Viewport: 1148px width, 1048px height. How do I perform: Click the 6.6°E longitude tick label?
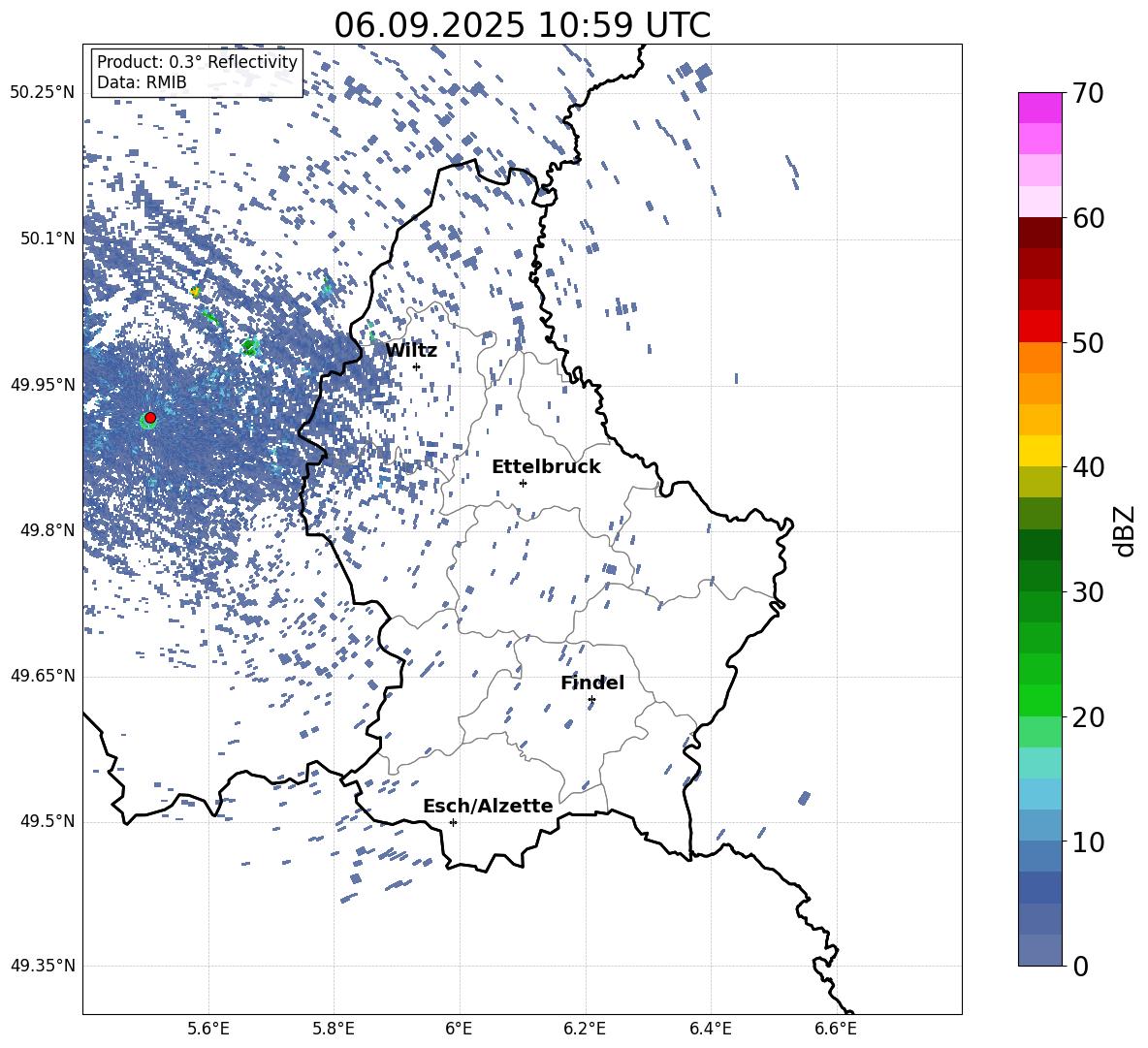point(836,1029)
